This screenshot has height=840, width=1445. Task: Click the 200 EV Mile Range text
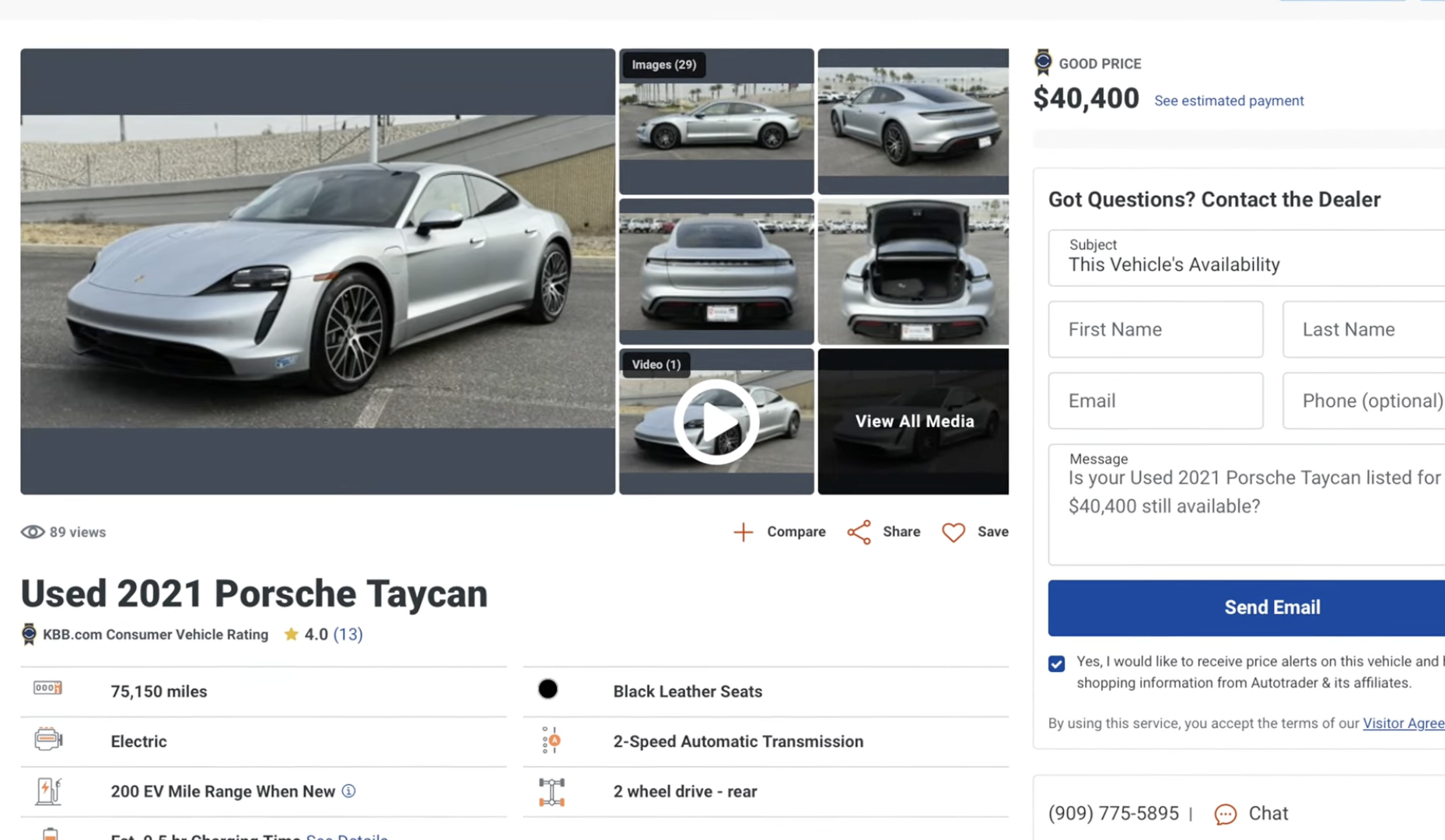[222, 791]
